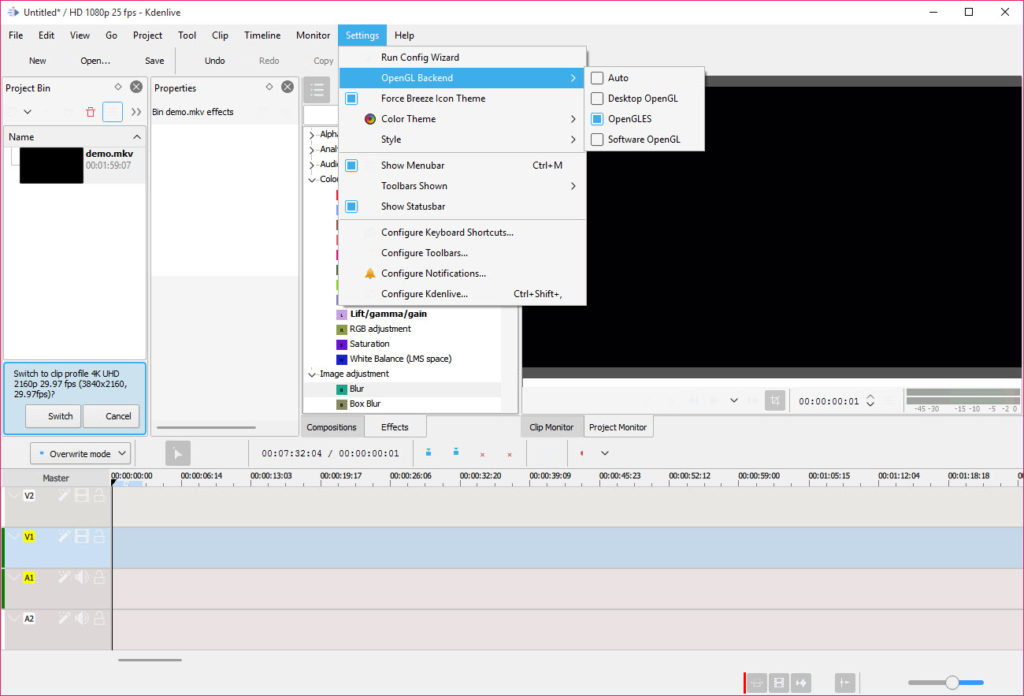This screenshot has height=696, width=1024.
Task: Click the White Balance effect icon
Action: 342,359
